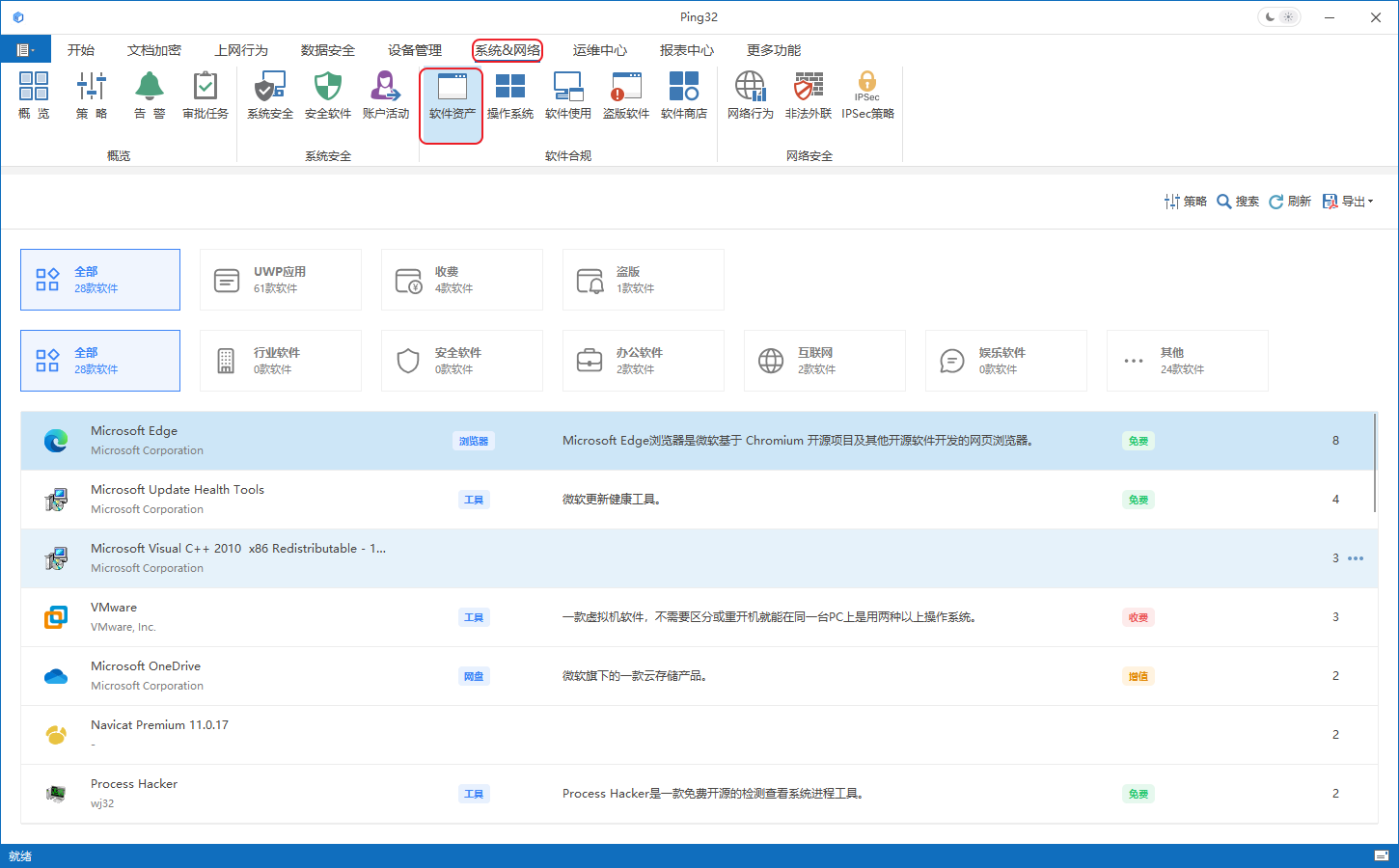Viewport: 1399px width, 868px height.
Task: Open the 网络行为 globe icon
Action: [751, 95]
